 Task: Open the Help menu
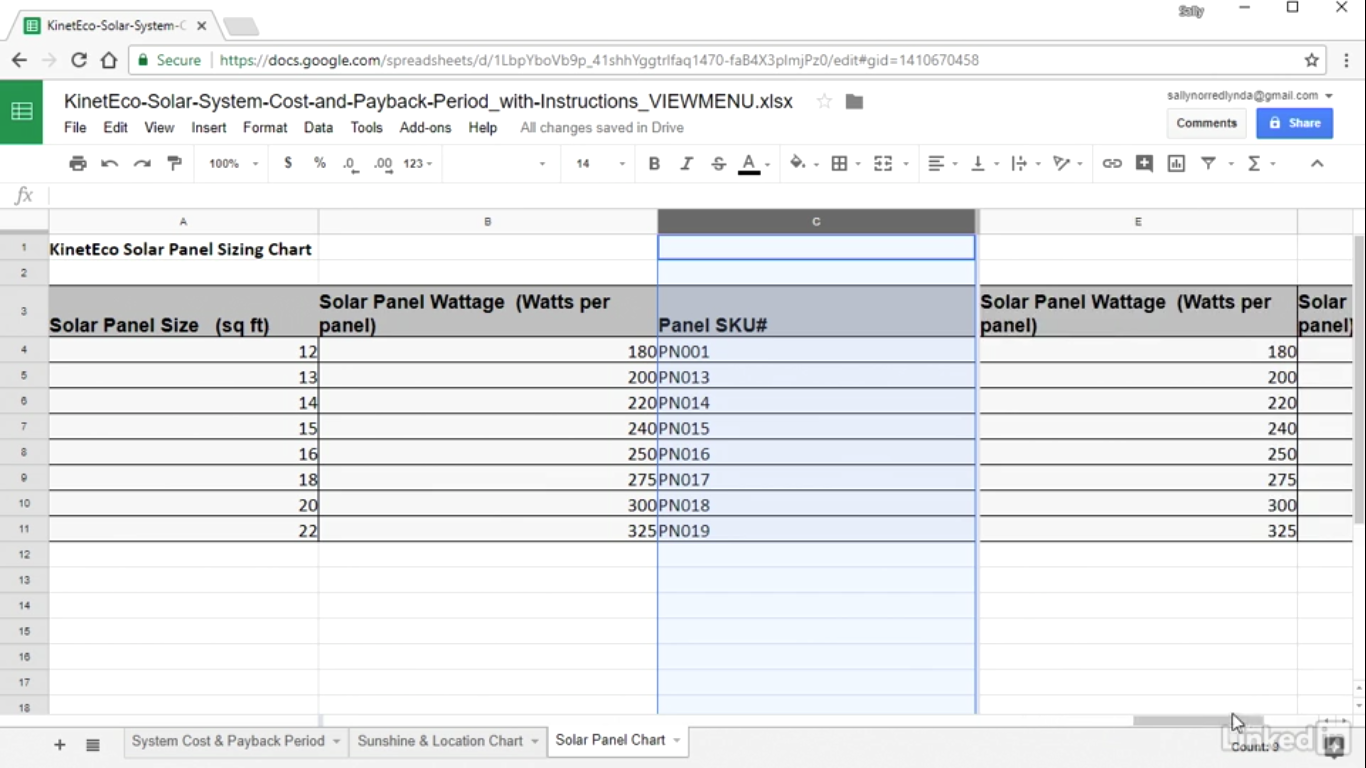click(x=483, y=128)
